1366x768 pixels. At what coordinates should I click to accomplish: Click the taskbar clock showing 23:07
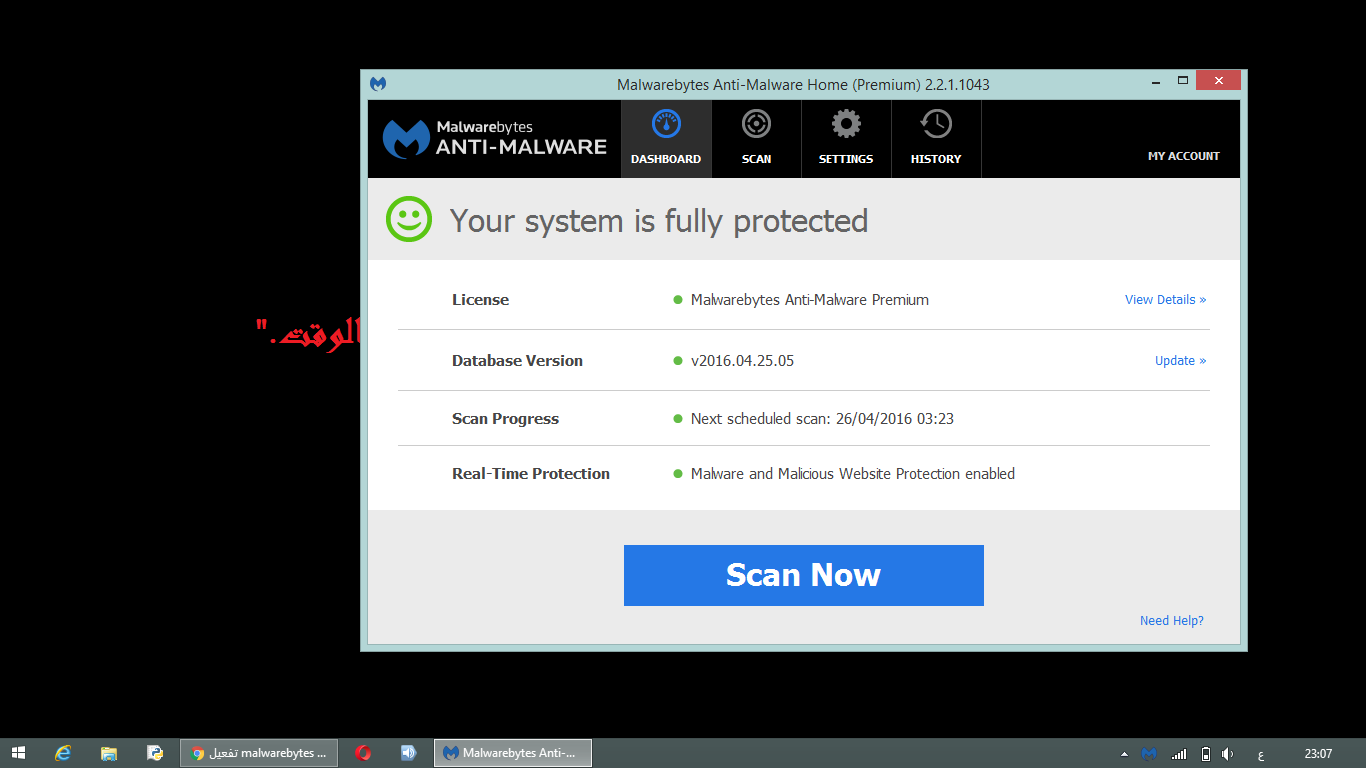(x=1318, y=754)
